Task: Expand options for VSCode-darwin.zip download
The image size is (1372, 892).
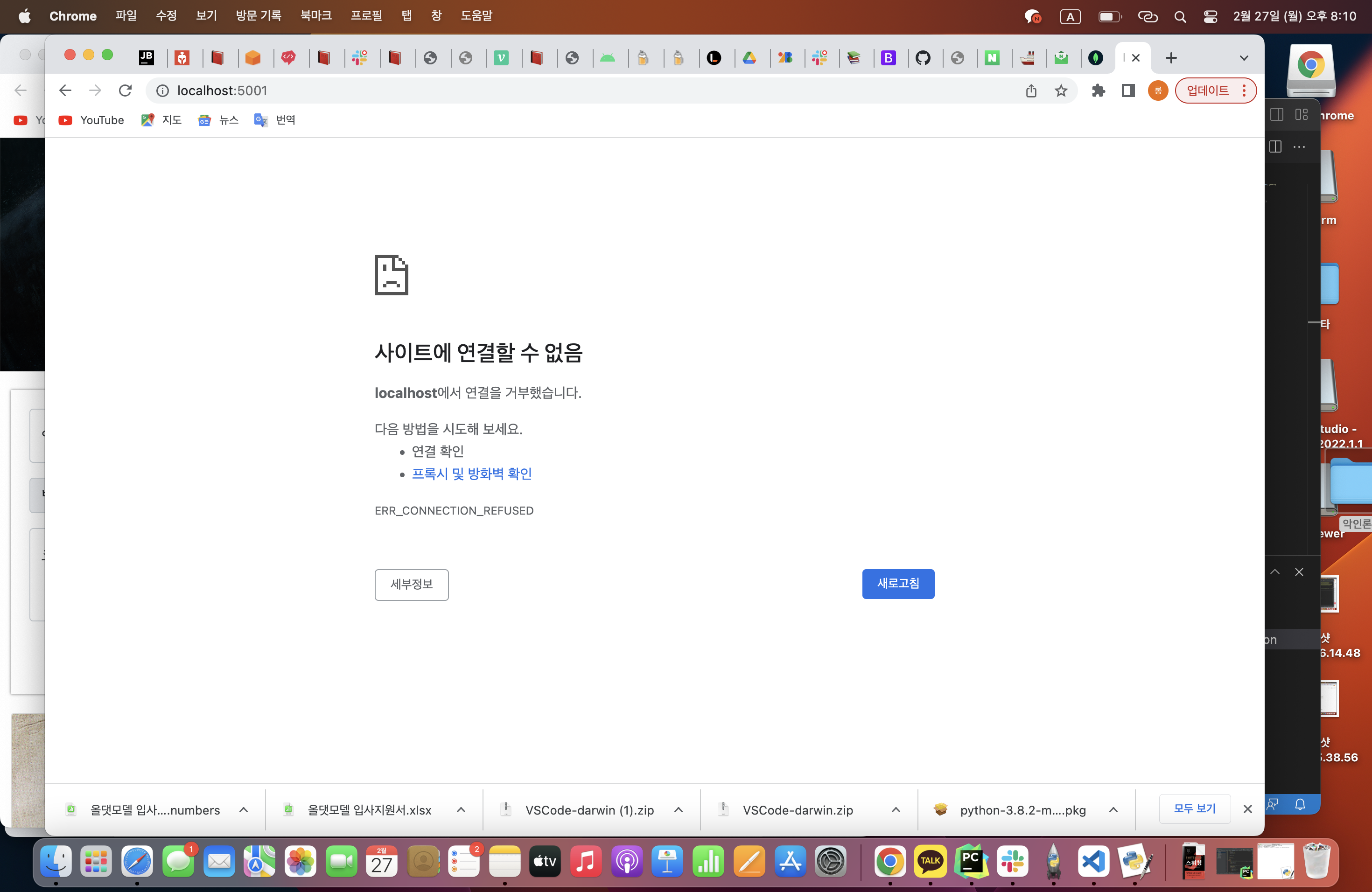Action: click(x=896, y=809)
